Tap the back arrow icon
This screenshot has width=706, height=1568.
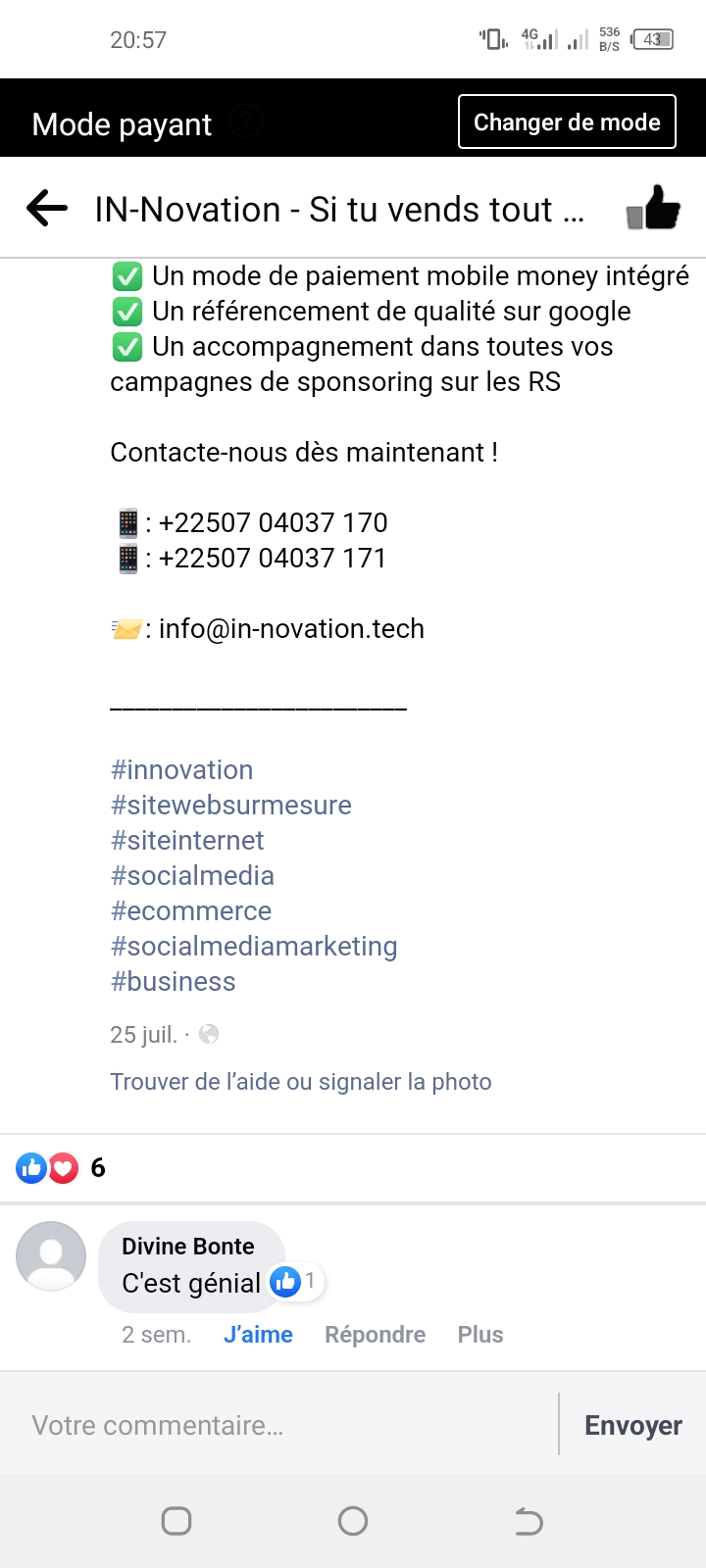tap(47, 208)
